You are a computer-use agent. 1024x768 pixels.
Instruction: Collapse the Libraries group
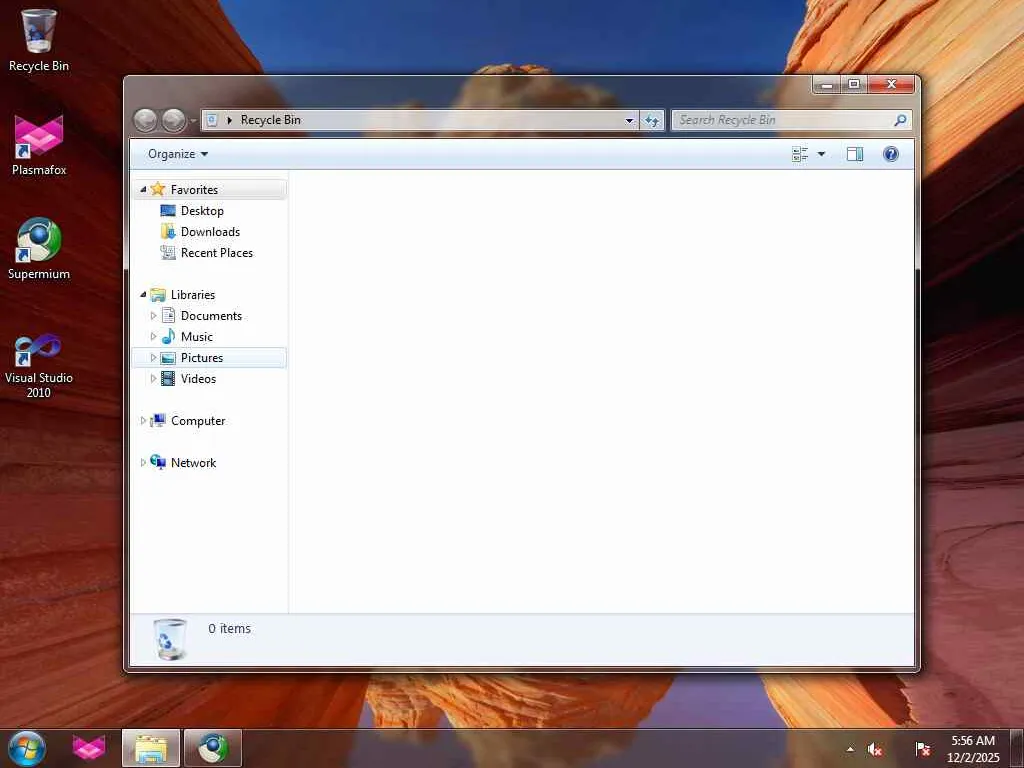pos(143,295)
